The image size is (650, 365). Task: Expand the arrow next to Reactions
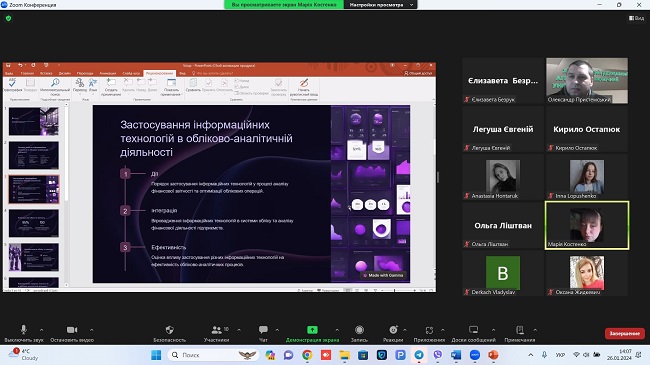click(x=405, y=330)
